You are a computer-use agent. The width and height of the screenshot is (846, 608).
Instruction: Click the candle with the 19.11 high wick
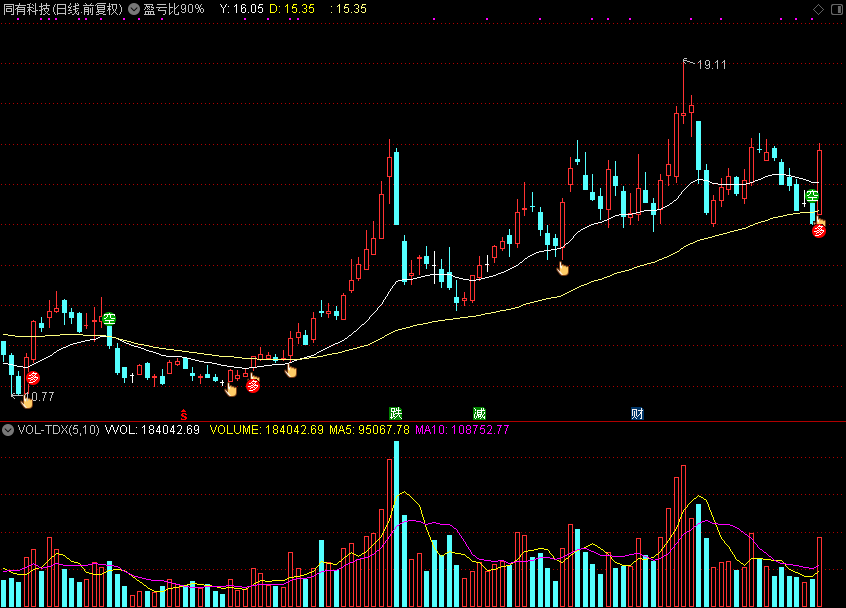click(684, 92)
